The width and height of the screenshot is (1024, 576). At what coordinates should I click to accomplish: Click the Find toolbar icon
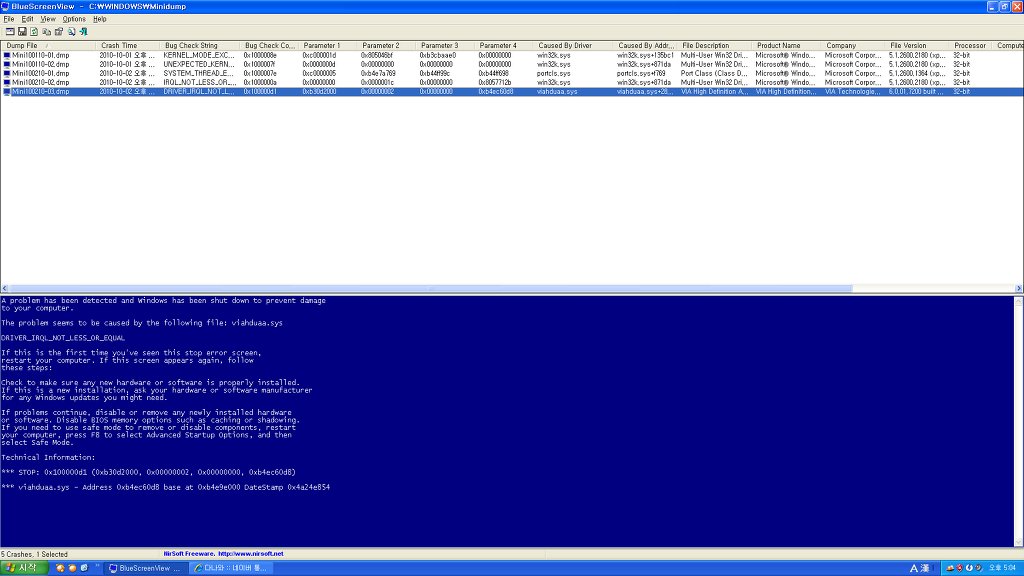click(71, 31)
